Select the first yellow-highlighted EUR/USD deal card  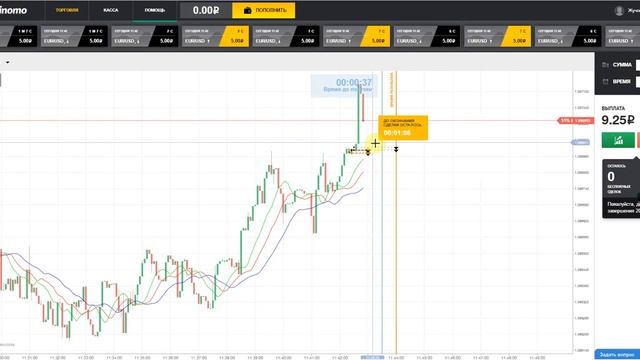(216, 36)
